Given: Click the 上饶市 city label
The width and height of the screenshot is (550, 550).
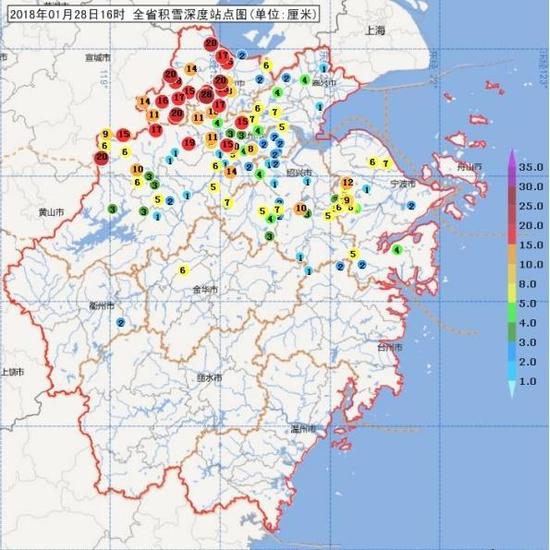Looking at the screenshot, I should tap(12, 372).
